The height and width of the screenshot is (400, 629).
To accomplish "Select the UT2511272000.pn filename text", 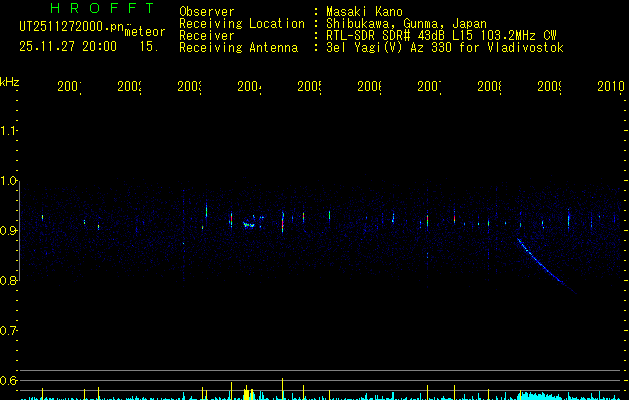I will [71, 27].
